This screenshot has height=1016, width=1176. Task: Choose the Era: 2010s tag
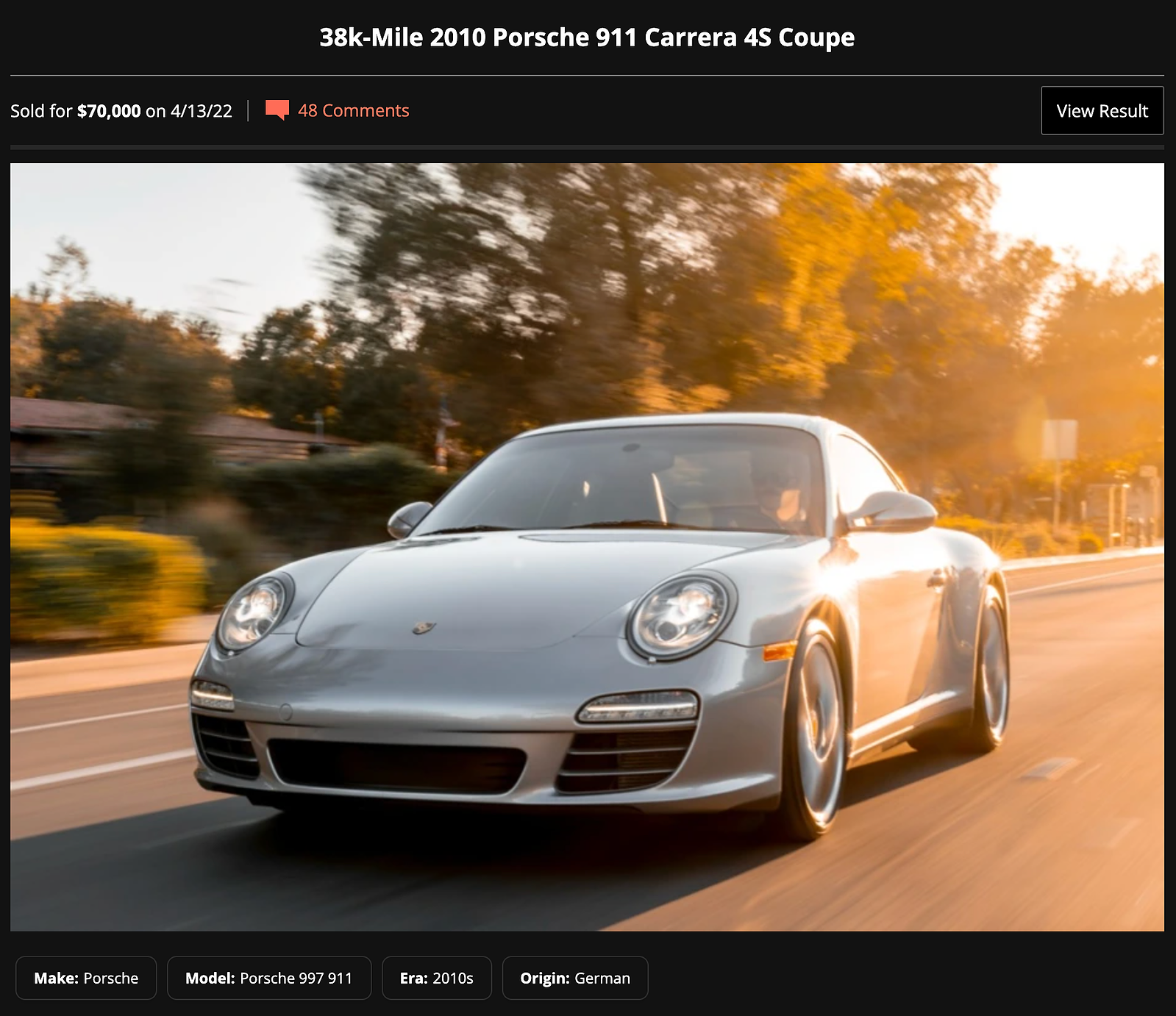(437, 978)
